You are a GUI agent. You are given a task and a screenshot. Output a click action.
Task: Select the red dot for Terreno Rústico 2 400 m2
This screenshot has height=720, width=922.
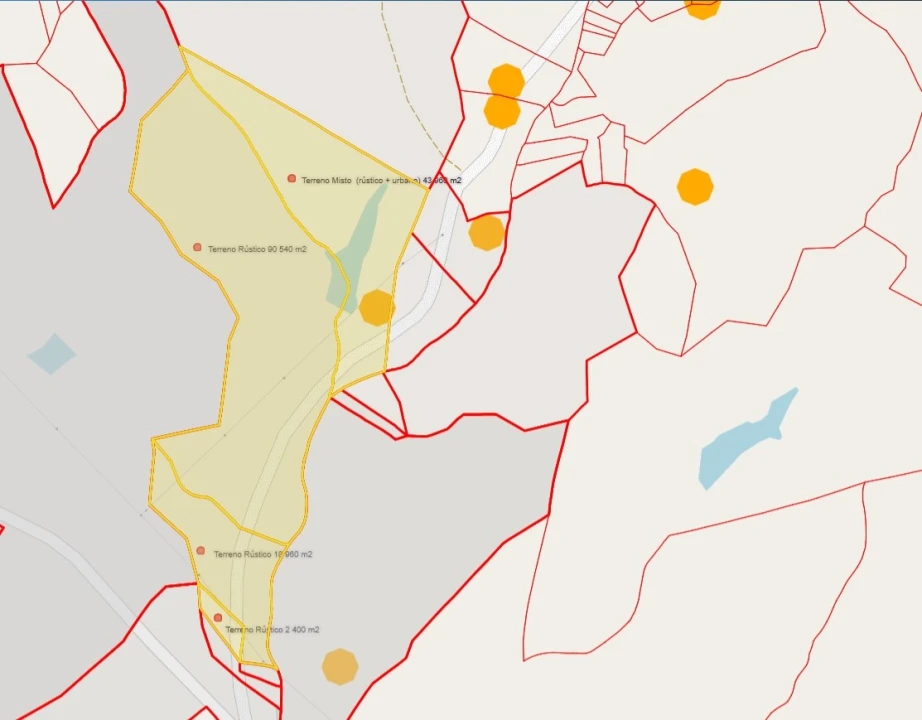[218, 618]
